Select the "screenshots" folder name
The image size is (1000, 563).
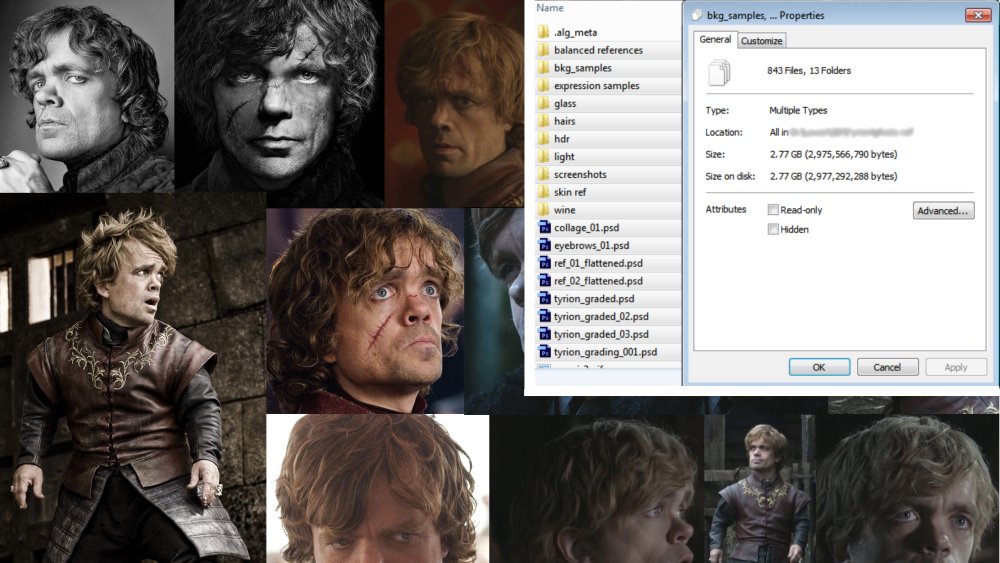point(580,174)
